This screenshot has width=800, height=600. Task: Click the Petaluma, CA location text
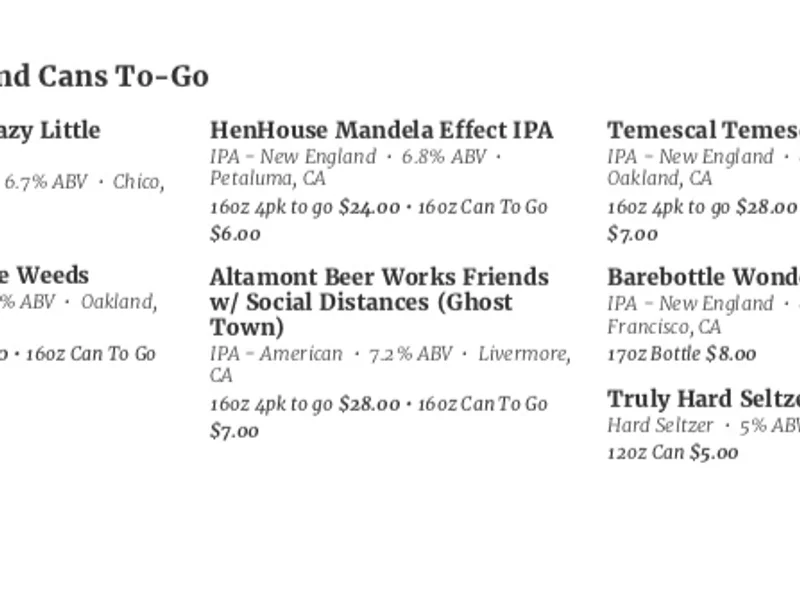[268, 179]
